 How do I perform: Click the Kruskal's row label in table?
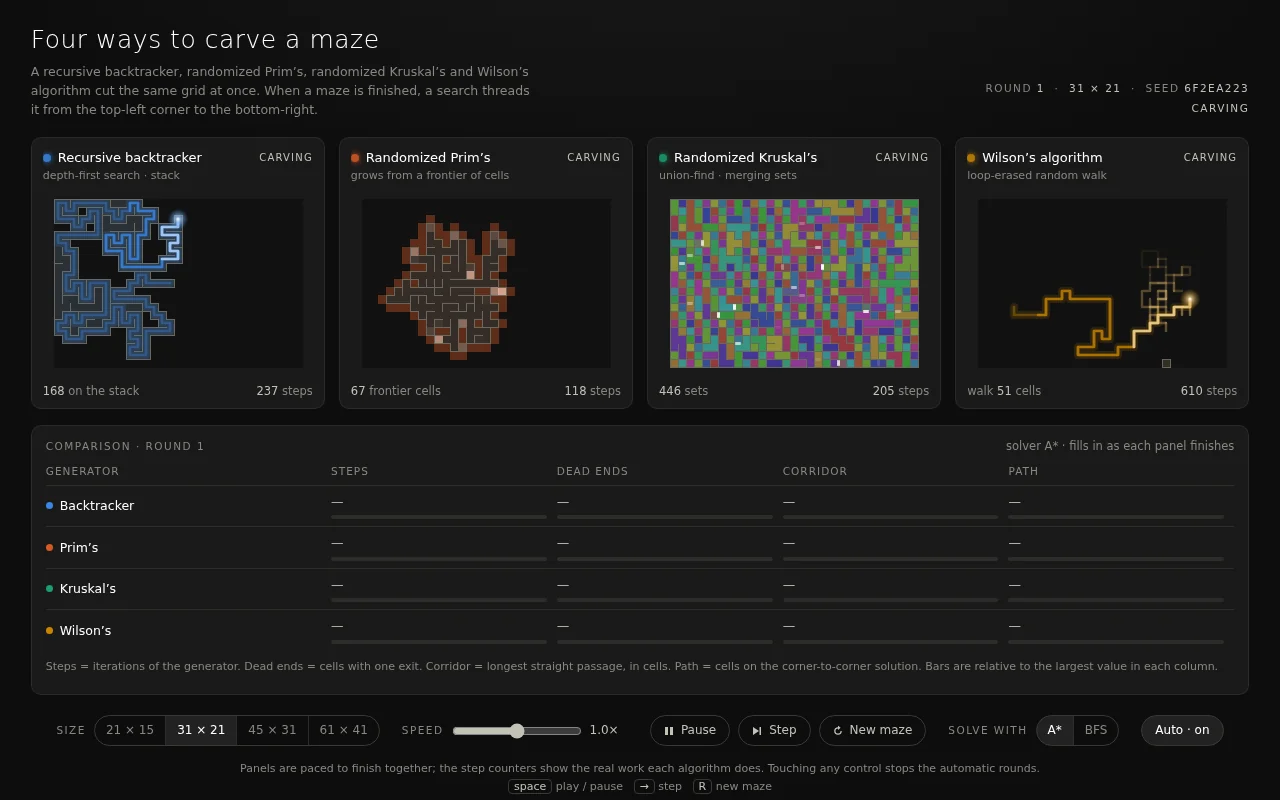pyautogui.click(x=88, y=589)
